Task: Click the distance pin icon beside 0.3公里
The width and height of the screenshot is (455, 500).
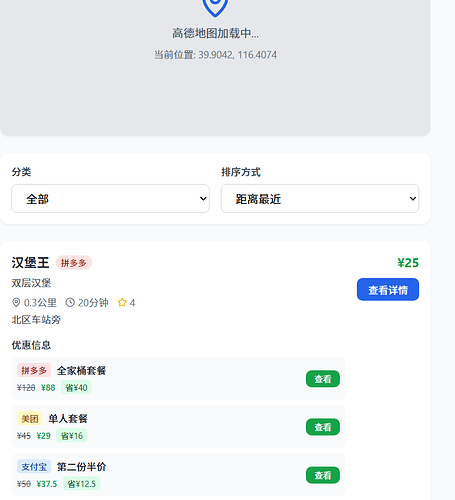Action: click(x=16, y=303)
